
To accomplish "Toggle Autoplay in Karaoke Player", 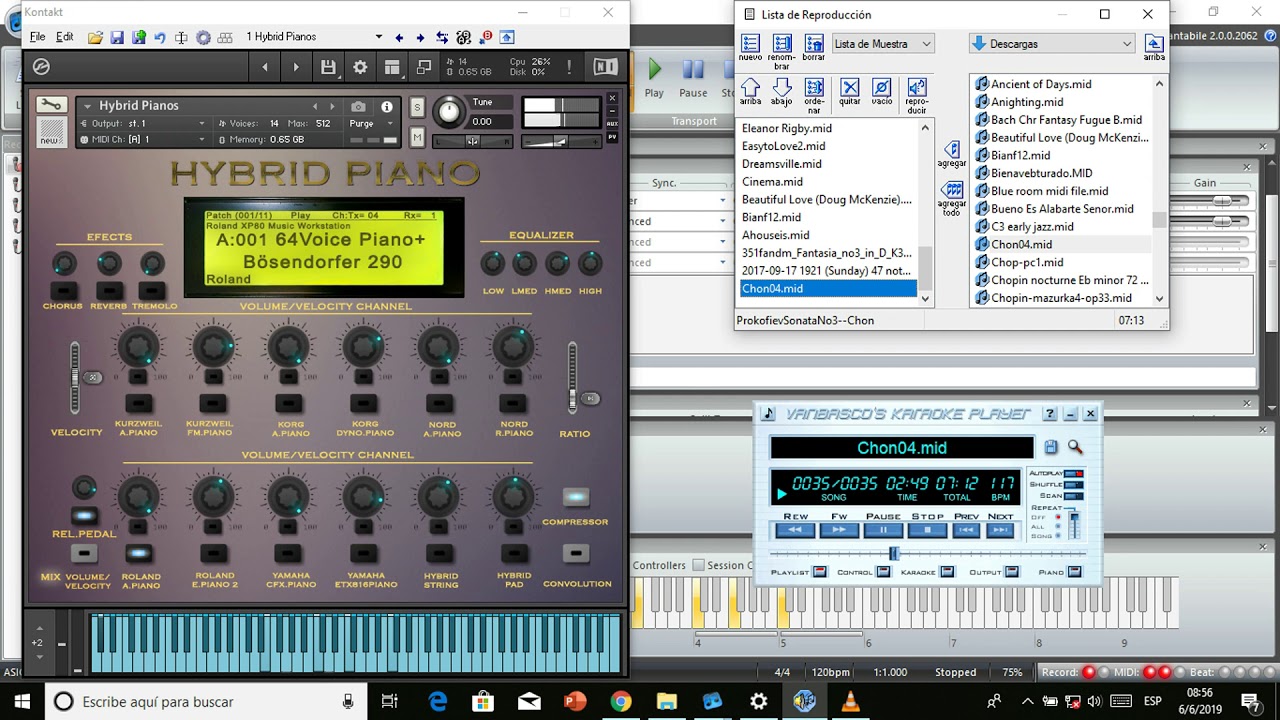I will 1073,473.
